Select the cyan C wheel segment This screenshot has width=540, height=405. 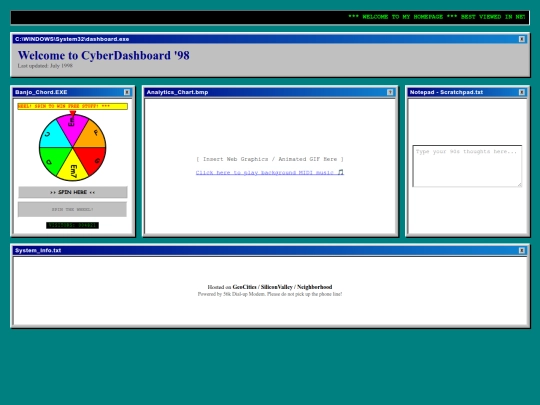tap(52, 136)
